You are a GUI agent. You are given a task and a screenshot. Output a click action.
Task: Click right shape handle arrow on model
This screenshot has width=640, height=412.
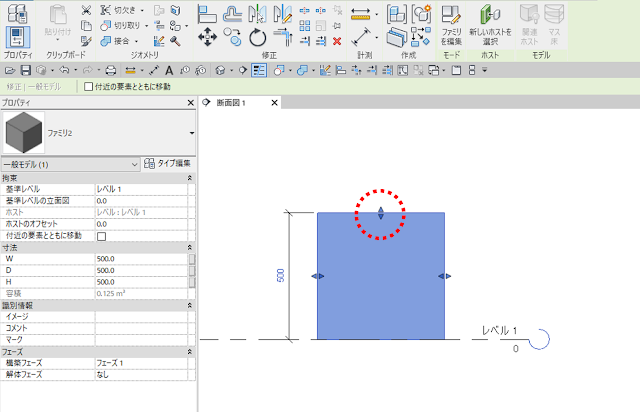[x=445, y=276]
